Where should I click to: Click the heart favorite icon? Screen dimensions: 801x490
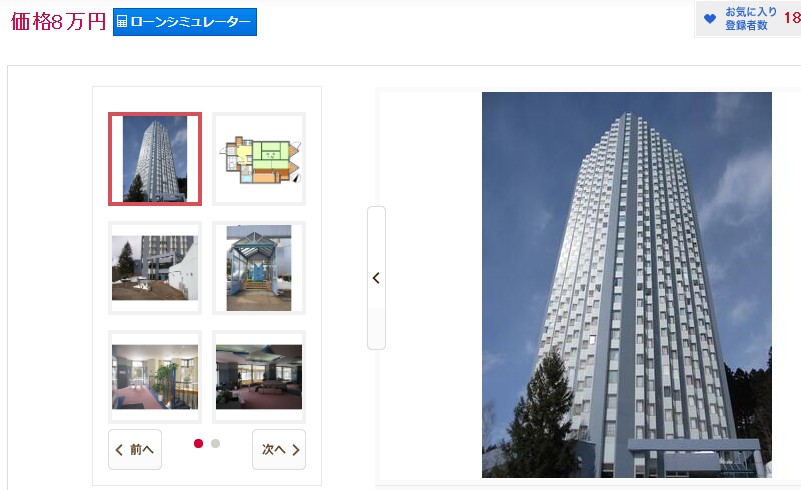(x=710, y=19)
